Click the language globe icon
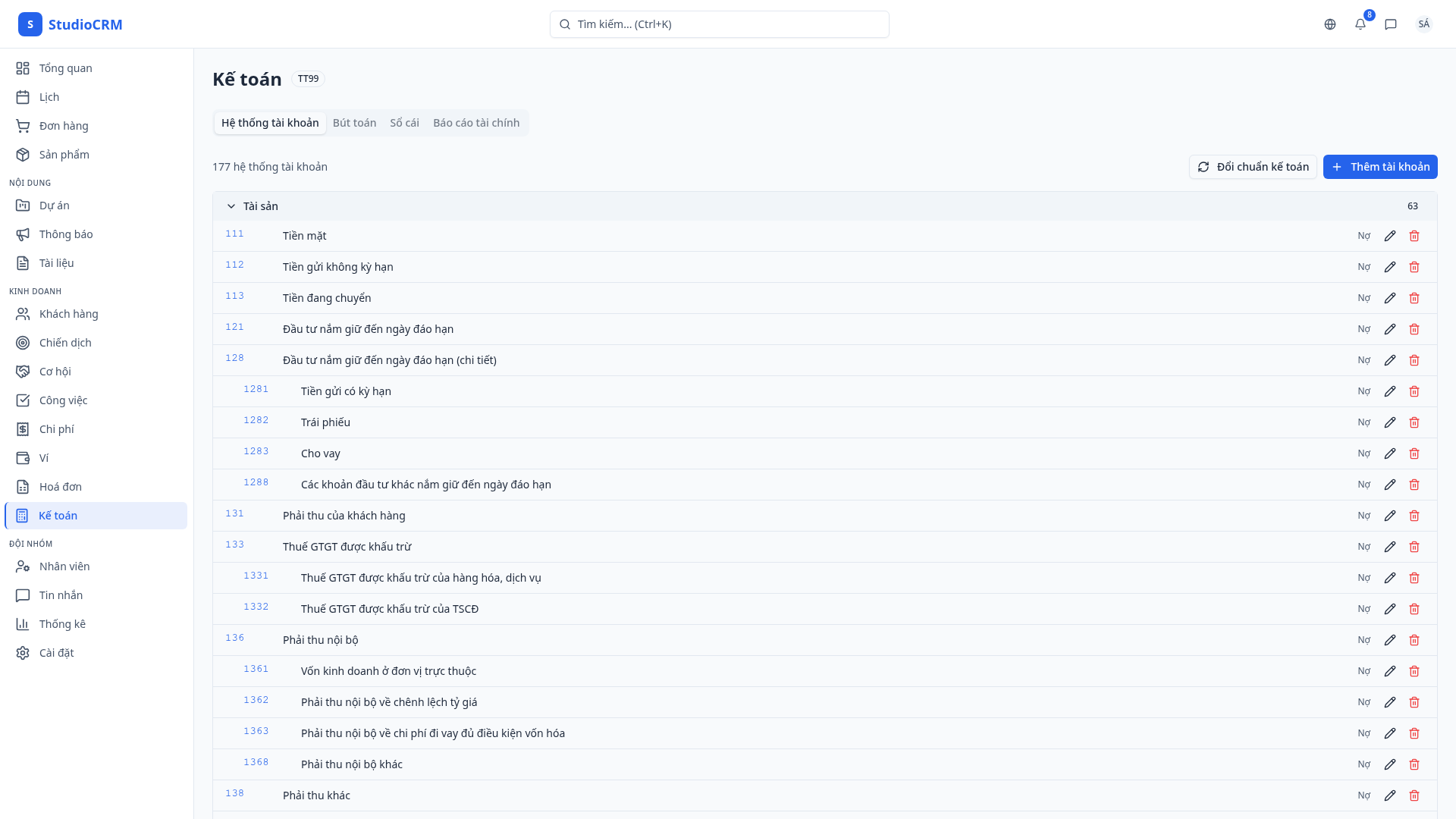 (1330, 24)
